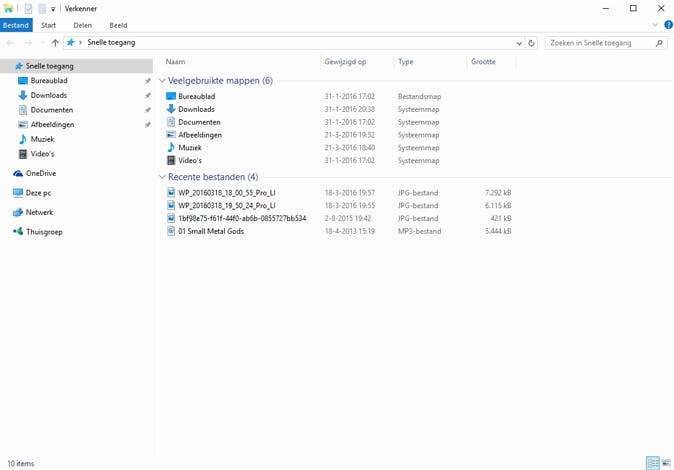Open Quick Access Toolbar customize dropdown
This screenshot has width=674, height=470.
(x=53, y=9)
